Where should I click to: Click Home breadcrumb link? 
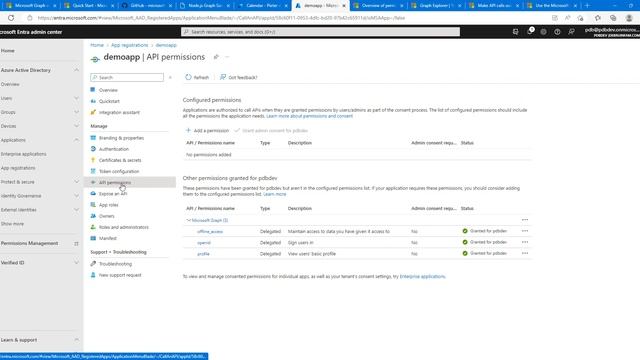[97, 45]
